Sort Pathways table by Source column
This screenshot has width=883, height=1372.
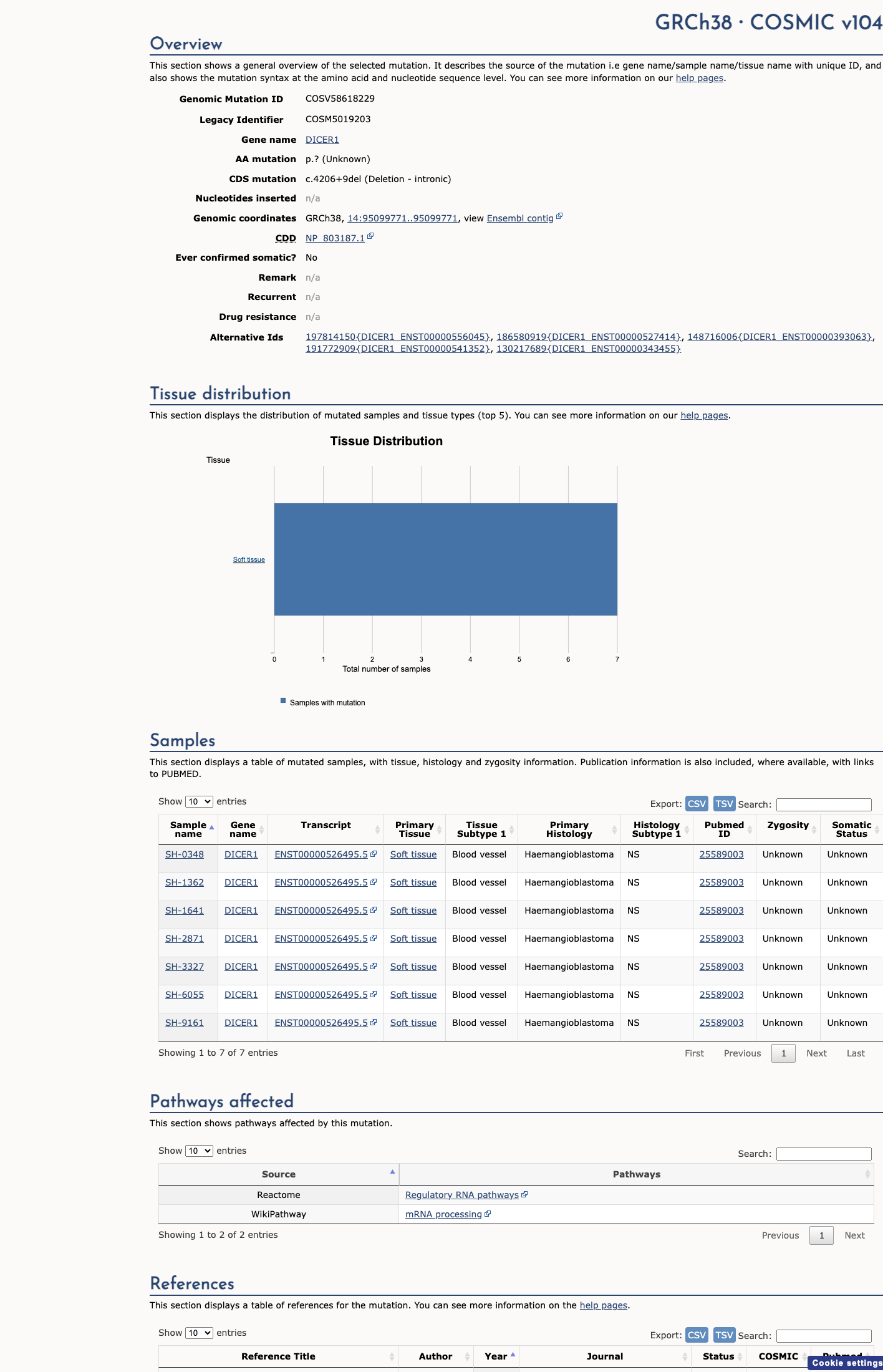click(x=279, y=1174)
